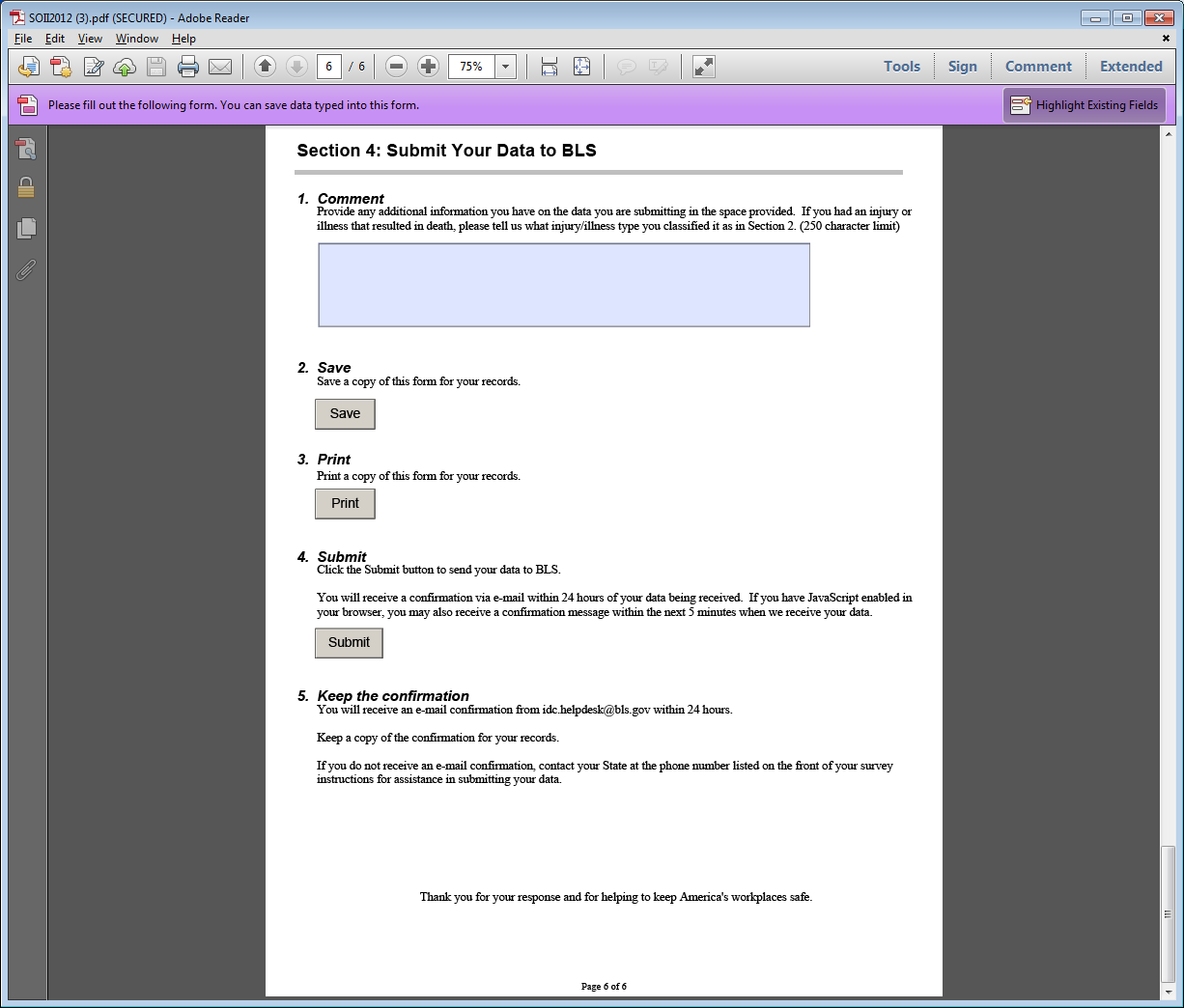Image resolution: width=1184 pixels, height=1008 pixels.
Task: Open the security lock panel
Action: click(26, 187)
